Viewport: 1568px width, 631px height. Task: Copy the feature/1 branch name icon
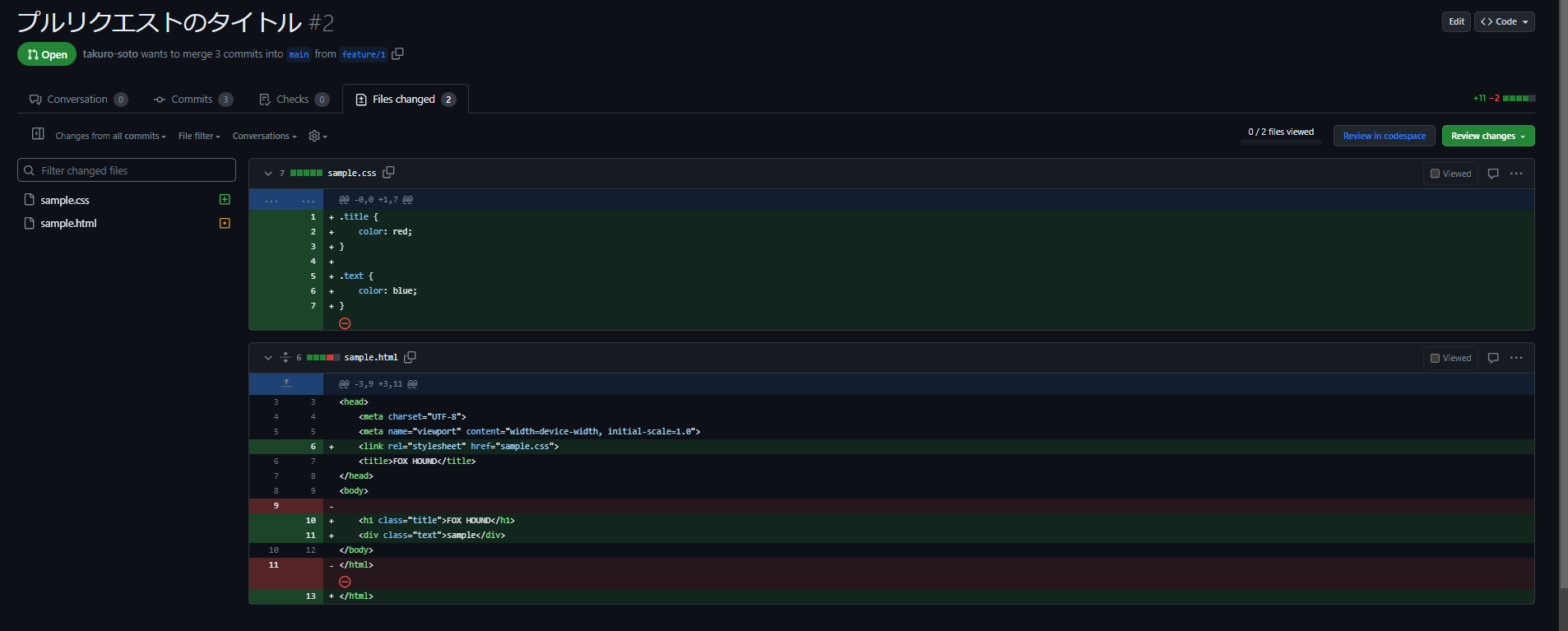coord(397,54)
